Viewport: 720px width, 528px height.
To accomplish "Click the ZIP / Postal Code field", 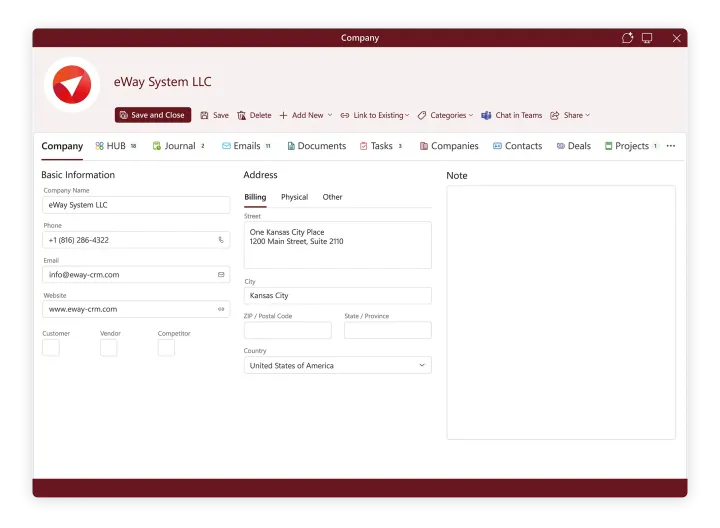I will 288,330.
